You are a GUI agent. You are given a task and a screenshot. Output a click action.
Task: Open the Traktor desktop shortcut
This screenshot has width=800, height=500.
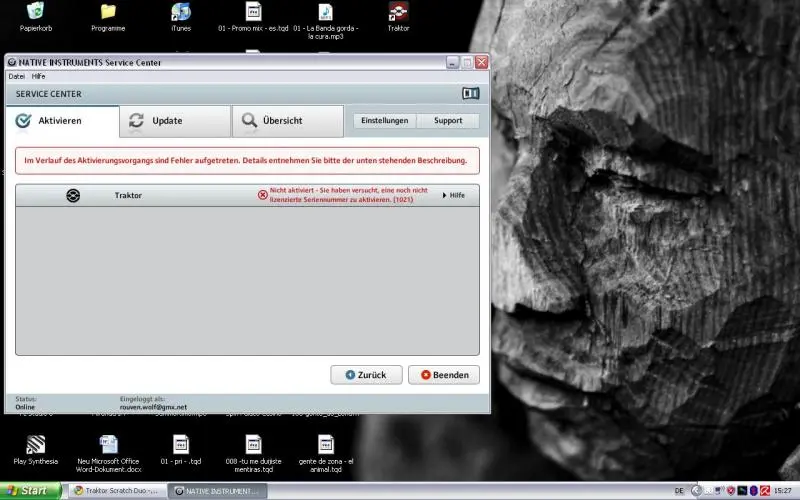click(x=398, y=12)
